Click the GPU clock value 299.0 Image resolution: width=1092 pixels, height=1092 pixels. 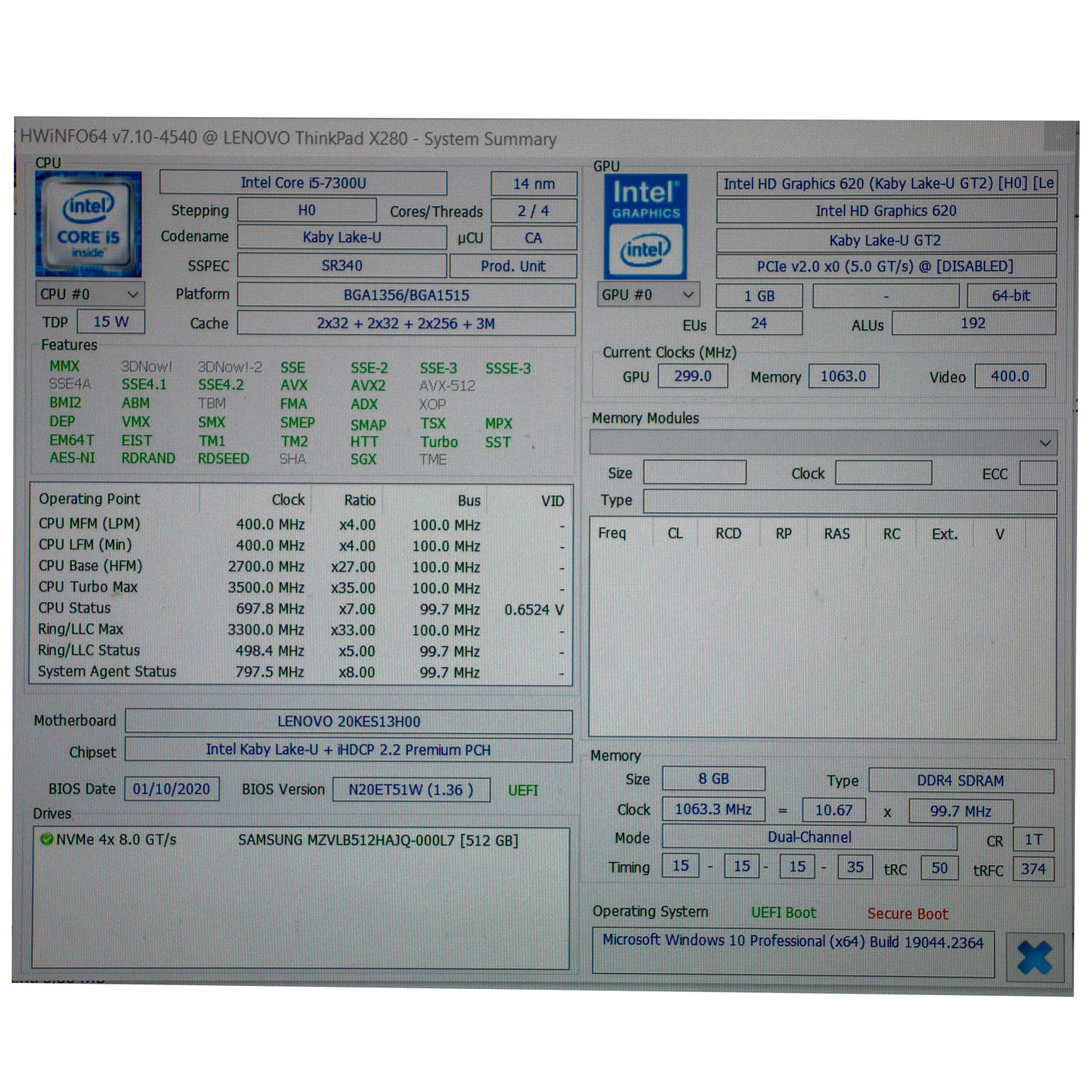(x=693, y=376)
